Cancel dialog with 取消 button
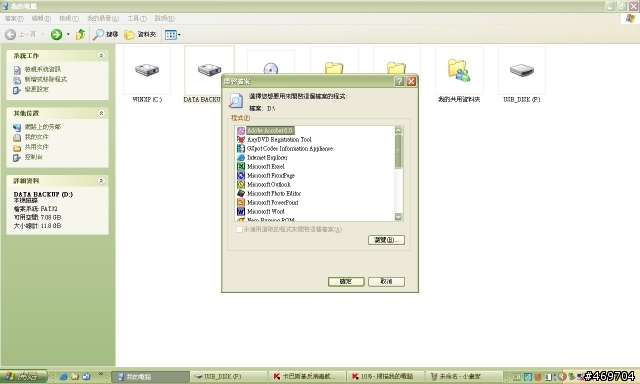 coord(386,282)
